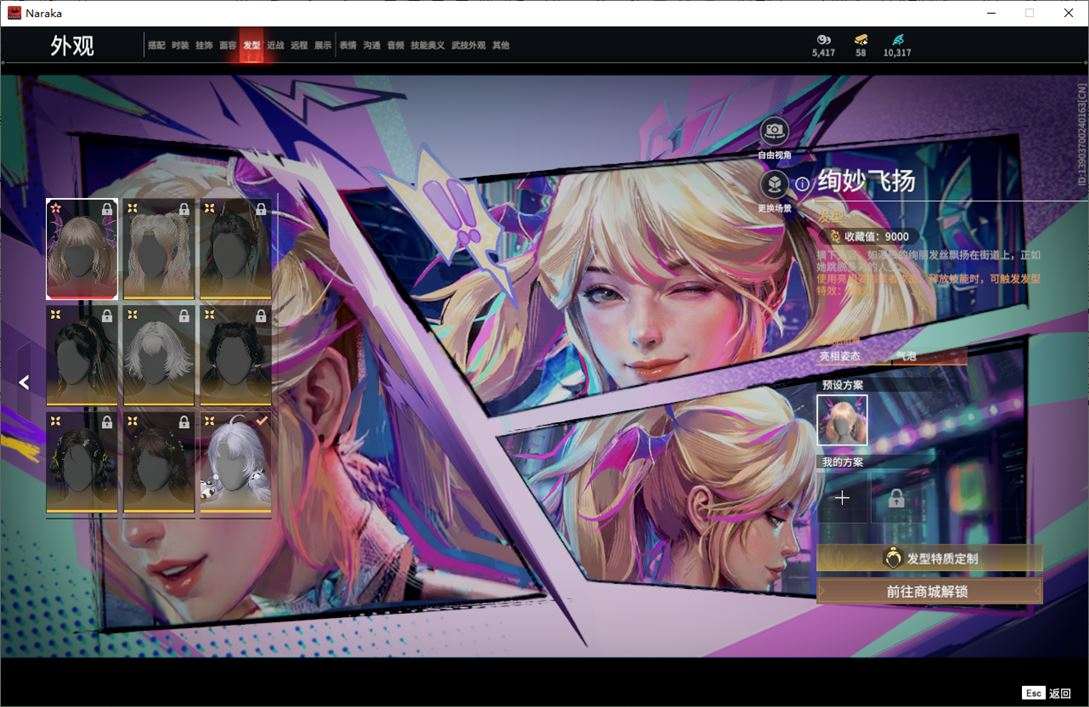
Task: Click the 收藏值: 9000 label
Action: 876,236
